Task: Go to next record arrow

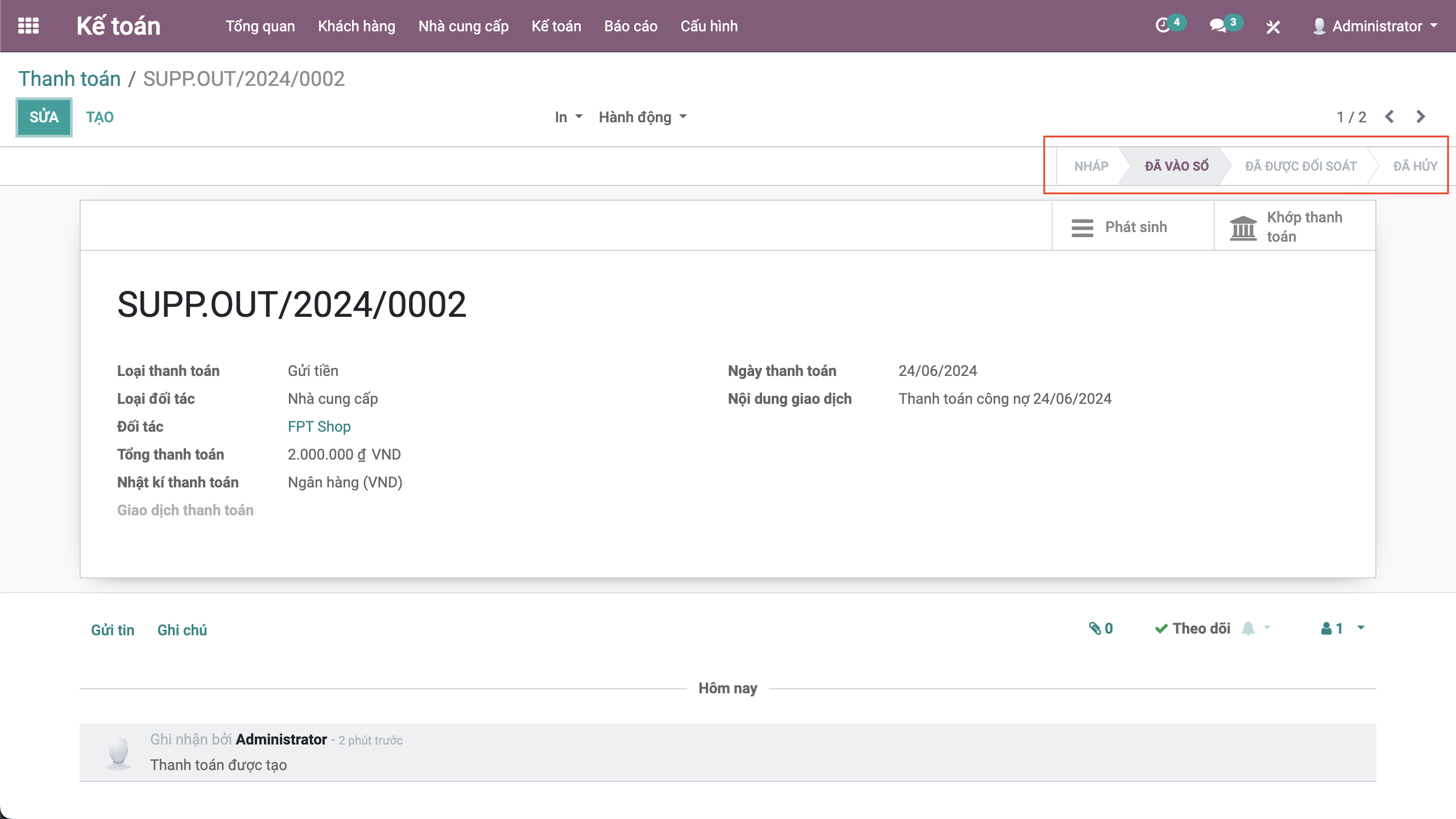Action: tap(1420, 117)
